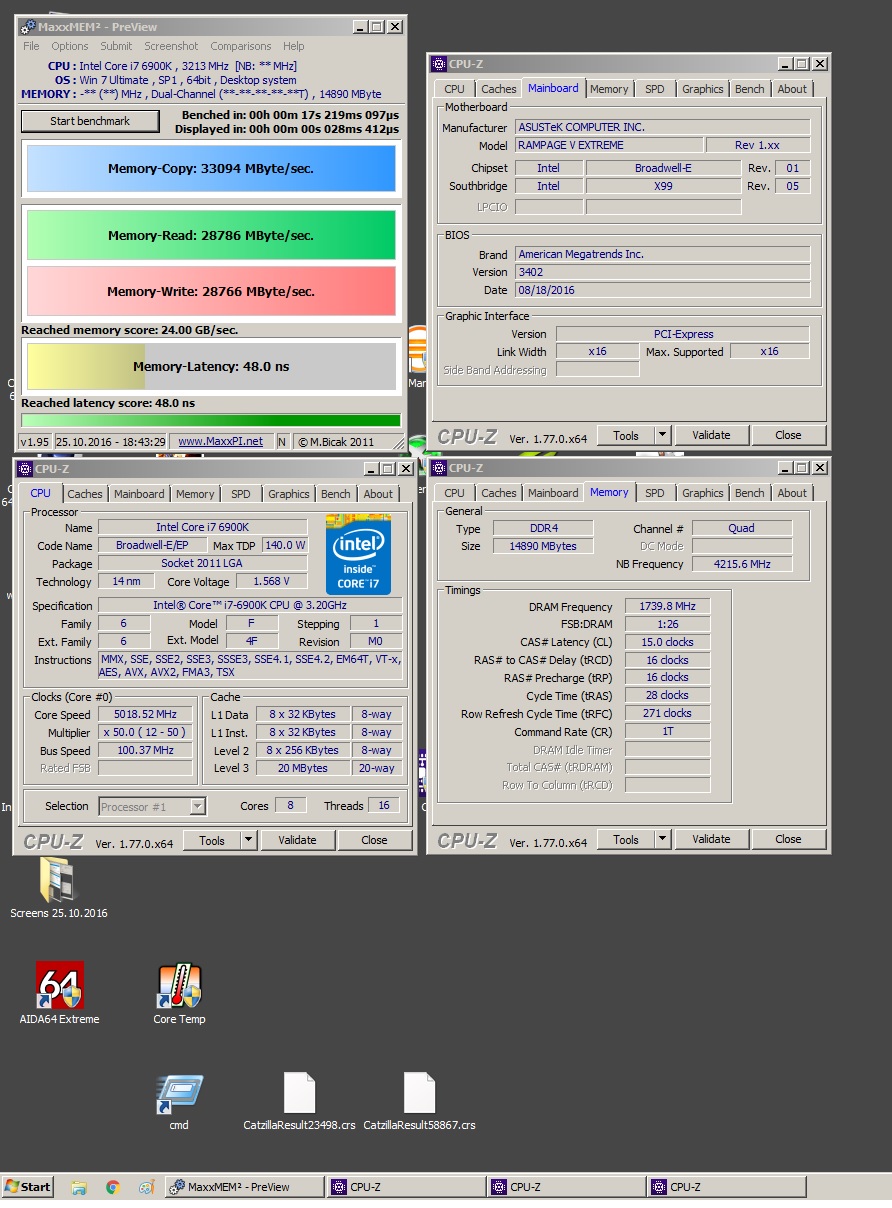
Task: Open the cmd shortcut icon
Action: tap(179, 1095)
